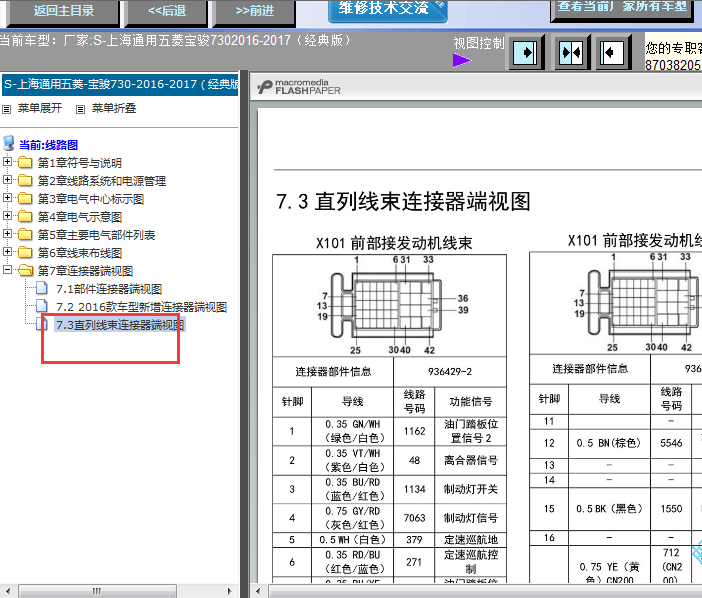
Task: Click the S-上海通用五菱-宝骏730 title bar
Action: (x=120, y=84)
